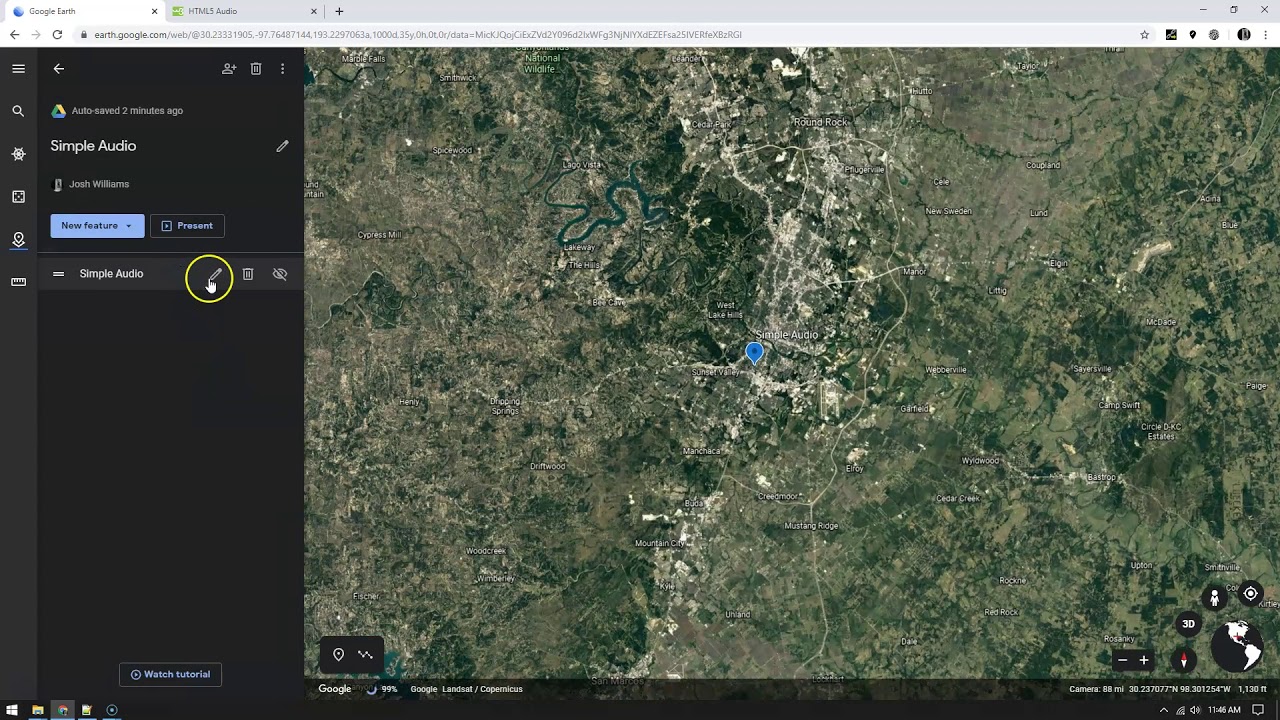Click the address bar URL
Viewport: 1280px width, 720px height.
tap(418, 34)
